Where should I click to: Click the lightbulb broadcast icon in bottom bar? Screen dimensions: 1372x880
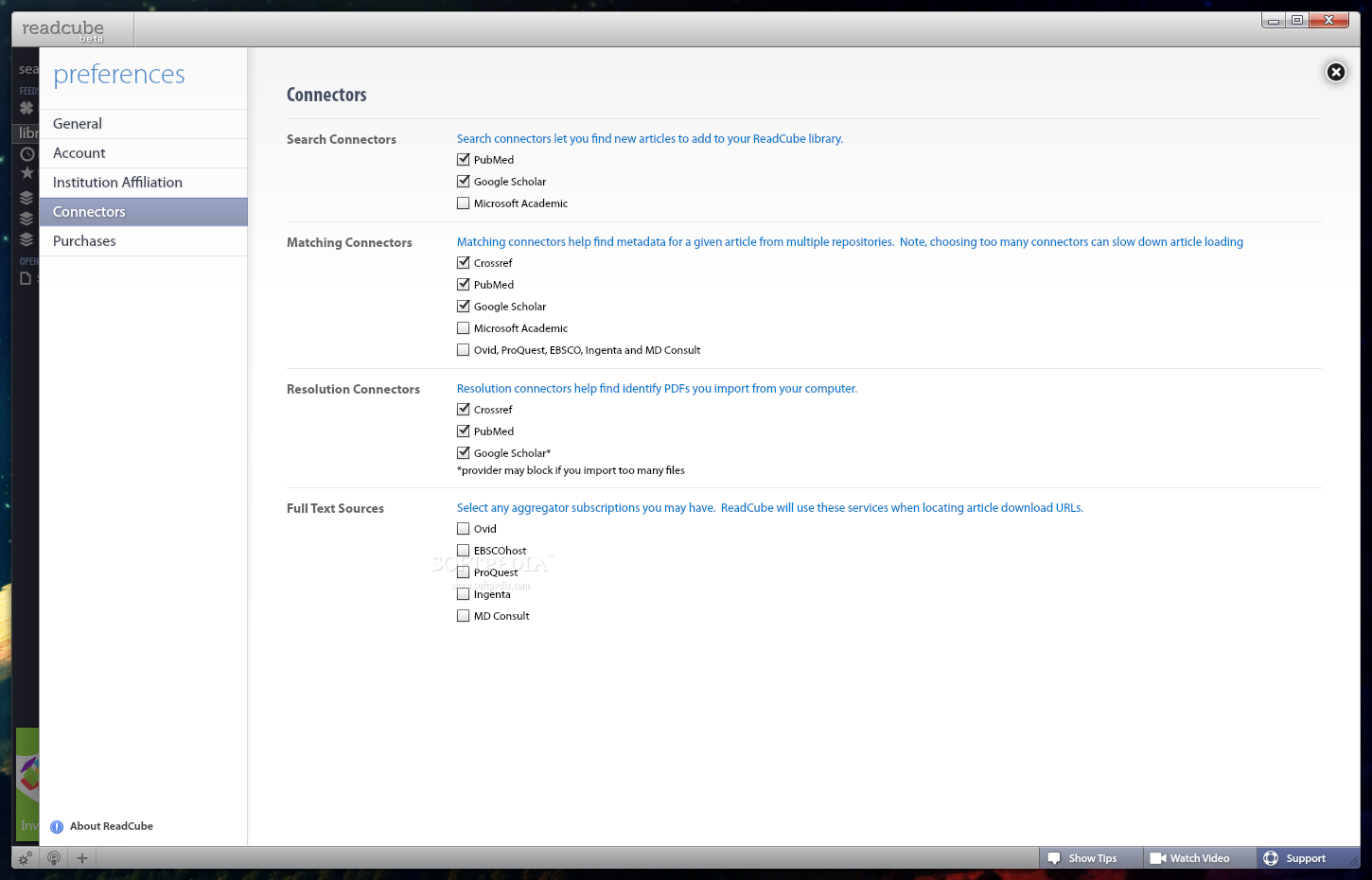(x=54, y=858)
